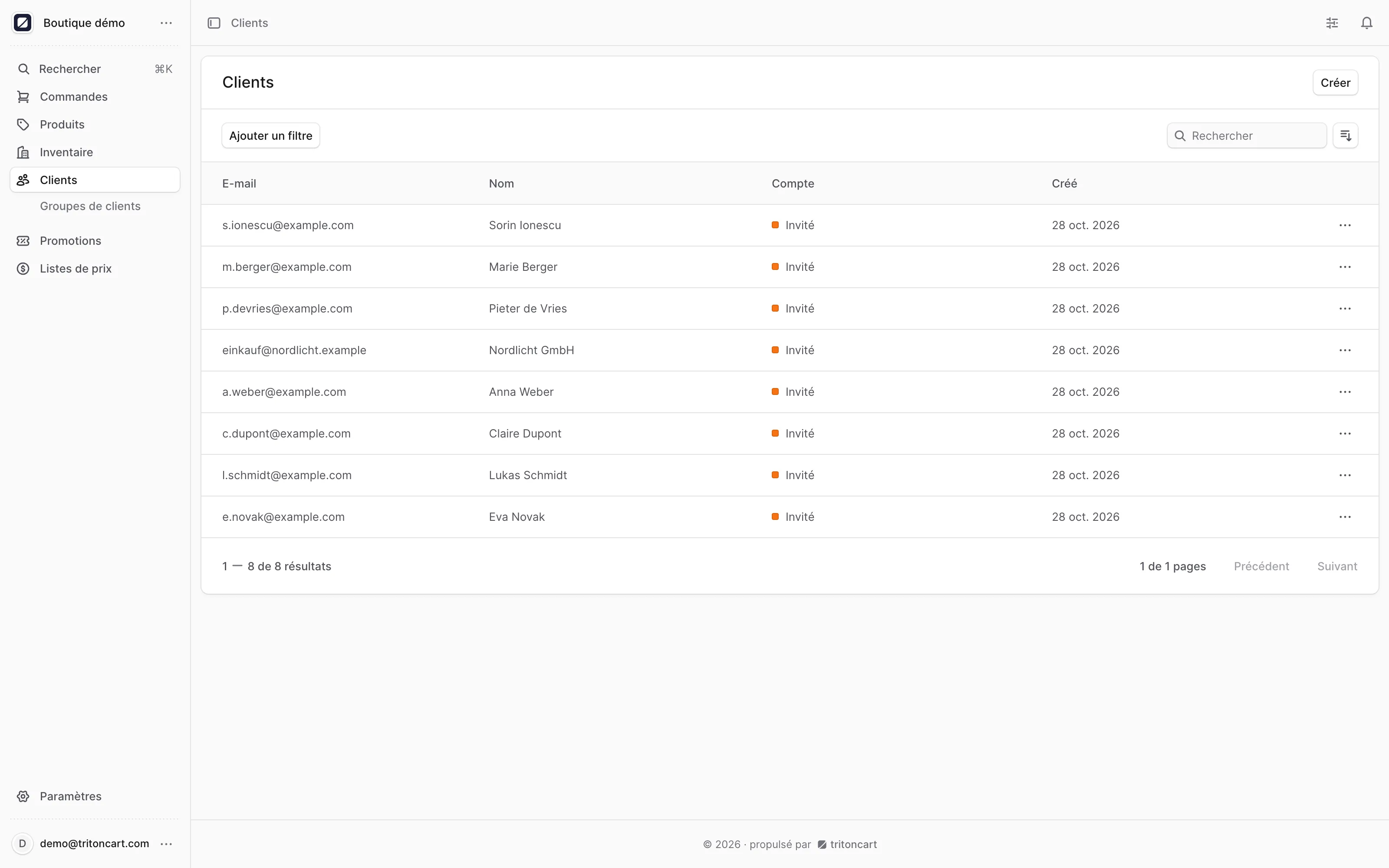
Task: Click the Promotions coupon icon
Action: (23, 240)
